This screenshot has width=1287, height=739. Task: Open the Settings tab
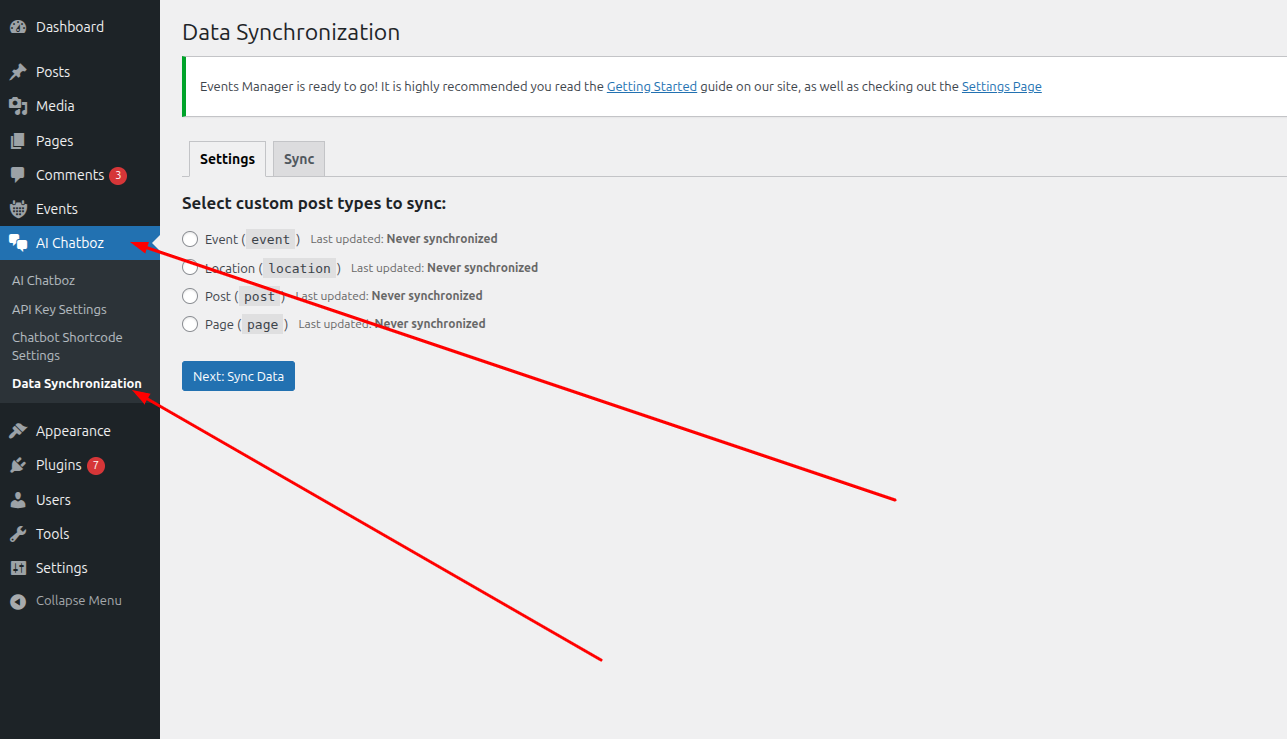pos(227,159)
